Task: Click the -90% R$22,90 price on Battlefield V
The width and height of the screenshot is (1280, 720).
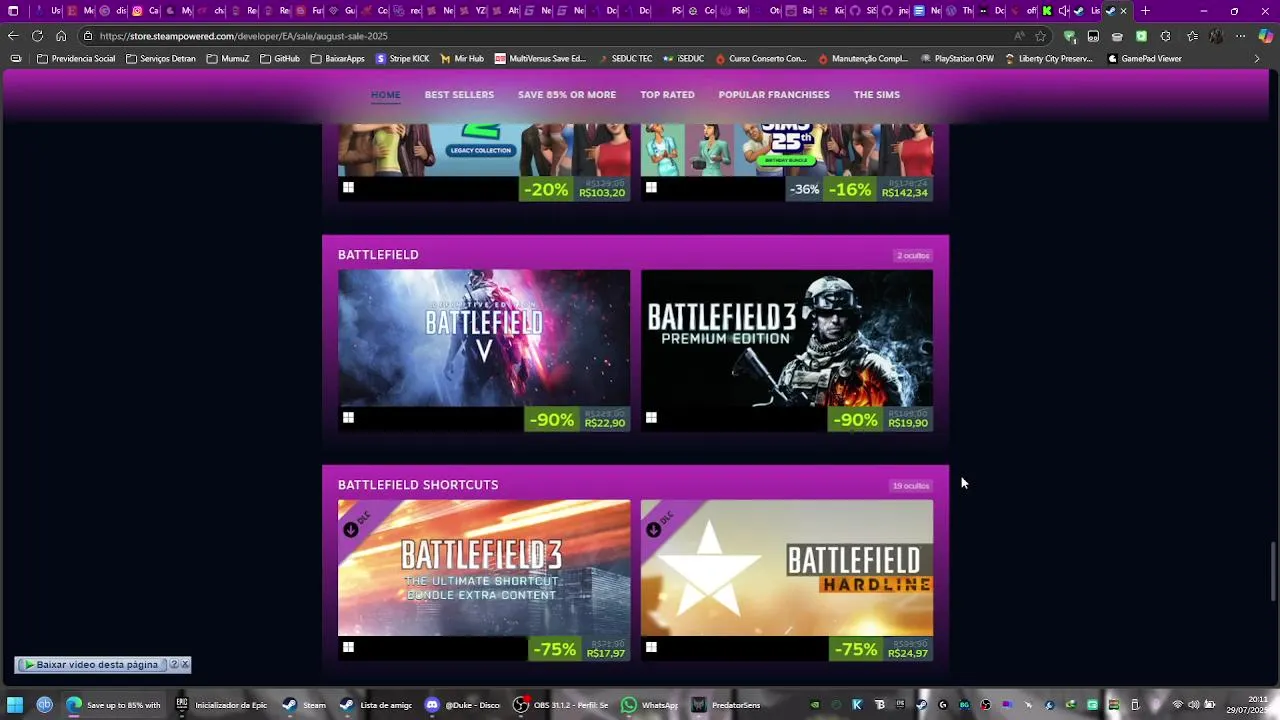Action: (577, 420)
